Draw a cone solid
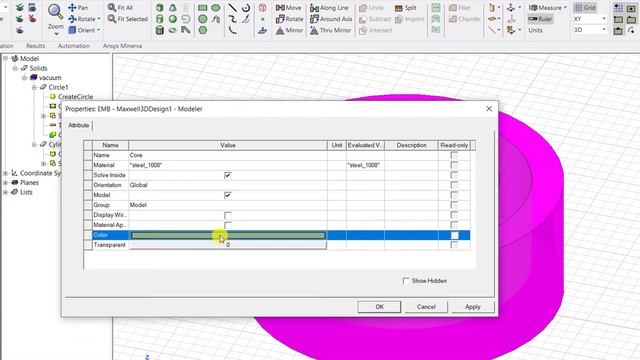Image resolution: width=640 pixels, height=360 pixels. (173, 8)
